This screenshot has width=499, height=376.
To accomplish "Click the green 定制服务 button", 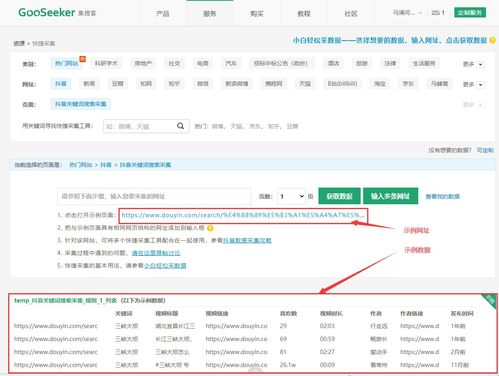I will pyautogui.click(x=470, y=13).
